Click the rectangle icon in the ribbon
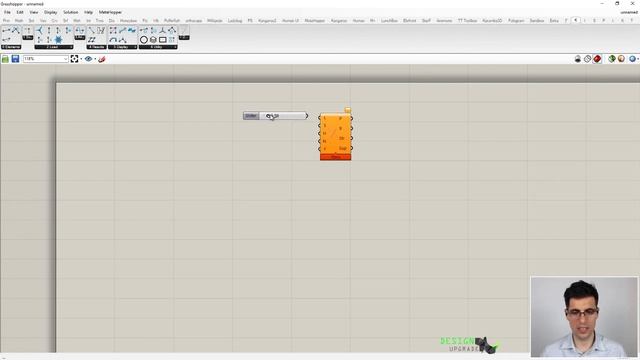Screen dimensions: 640x360 click(162, 40)
